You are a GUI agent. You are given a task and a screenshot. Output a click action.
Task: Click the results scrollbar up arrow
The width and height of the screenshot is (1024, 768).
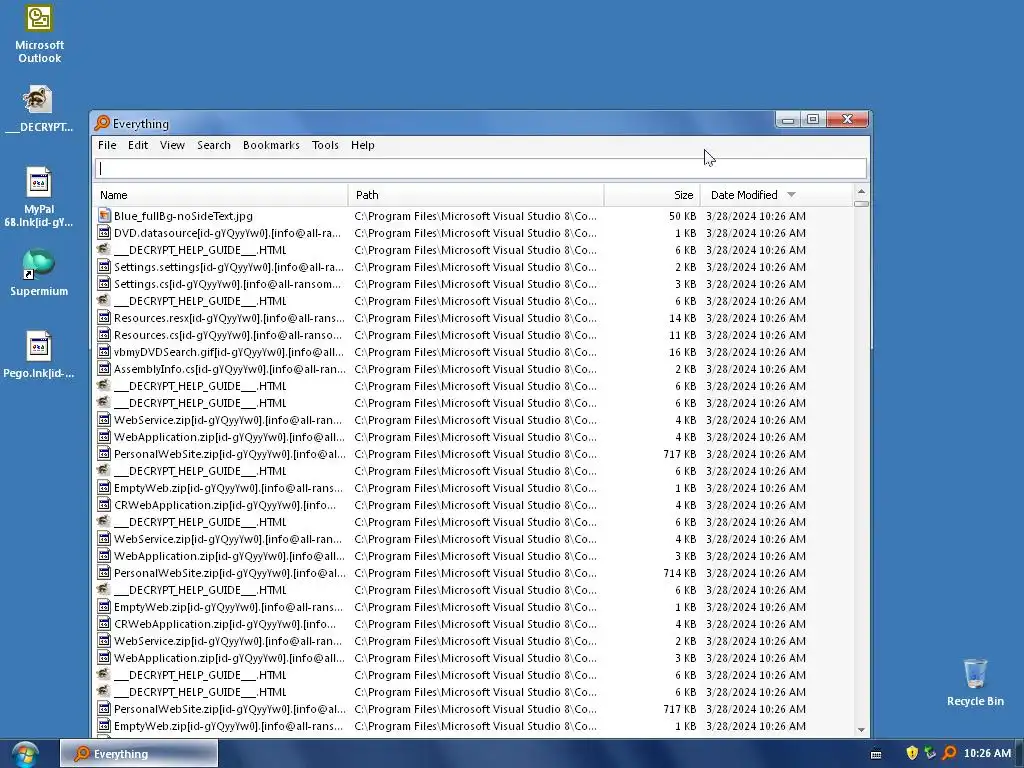pos(861,191)
